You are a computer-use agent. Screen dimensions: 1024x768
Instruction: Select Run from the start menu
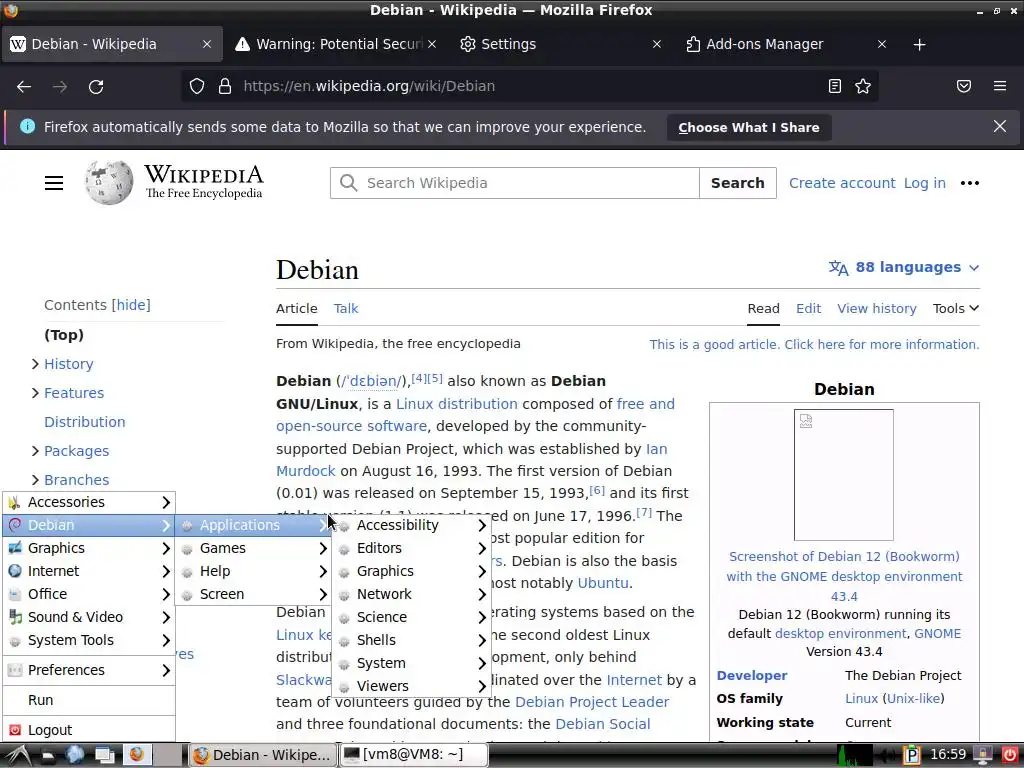point(89,700)
